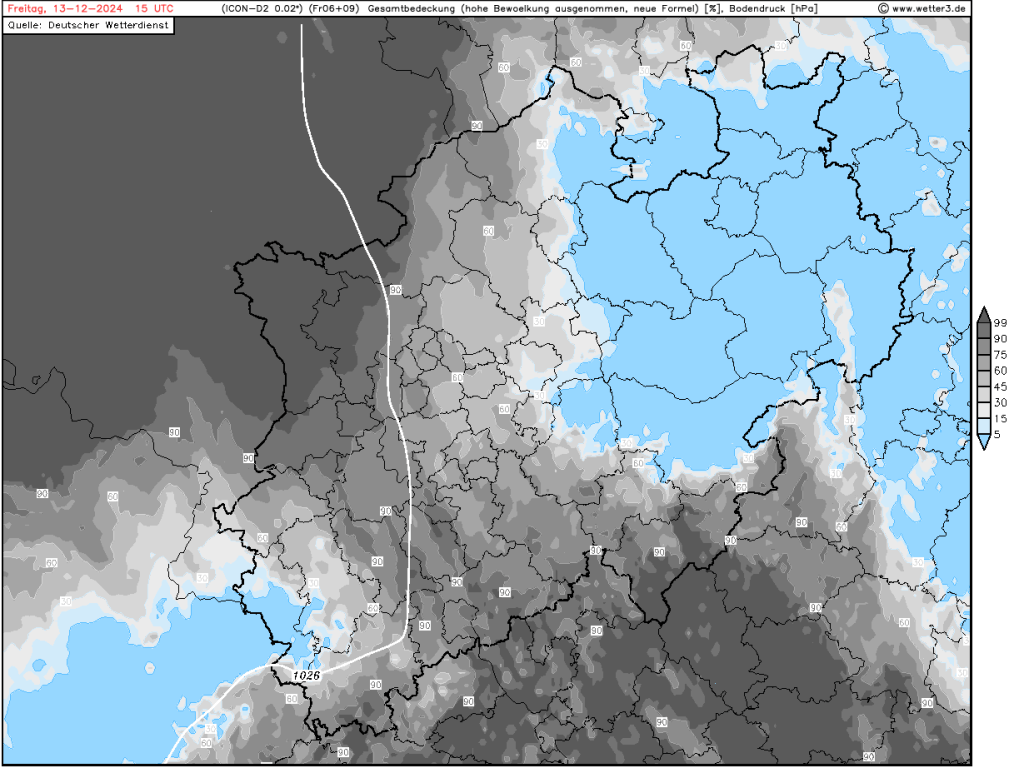The height and width of the screenshot is (768, 1024).
Task: Click the 99 percent legend swatch
Action: pos(985,330)
